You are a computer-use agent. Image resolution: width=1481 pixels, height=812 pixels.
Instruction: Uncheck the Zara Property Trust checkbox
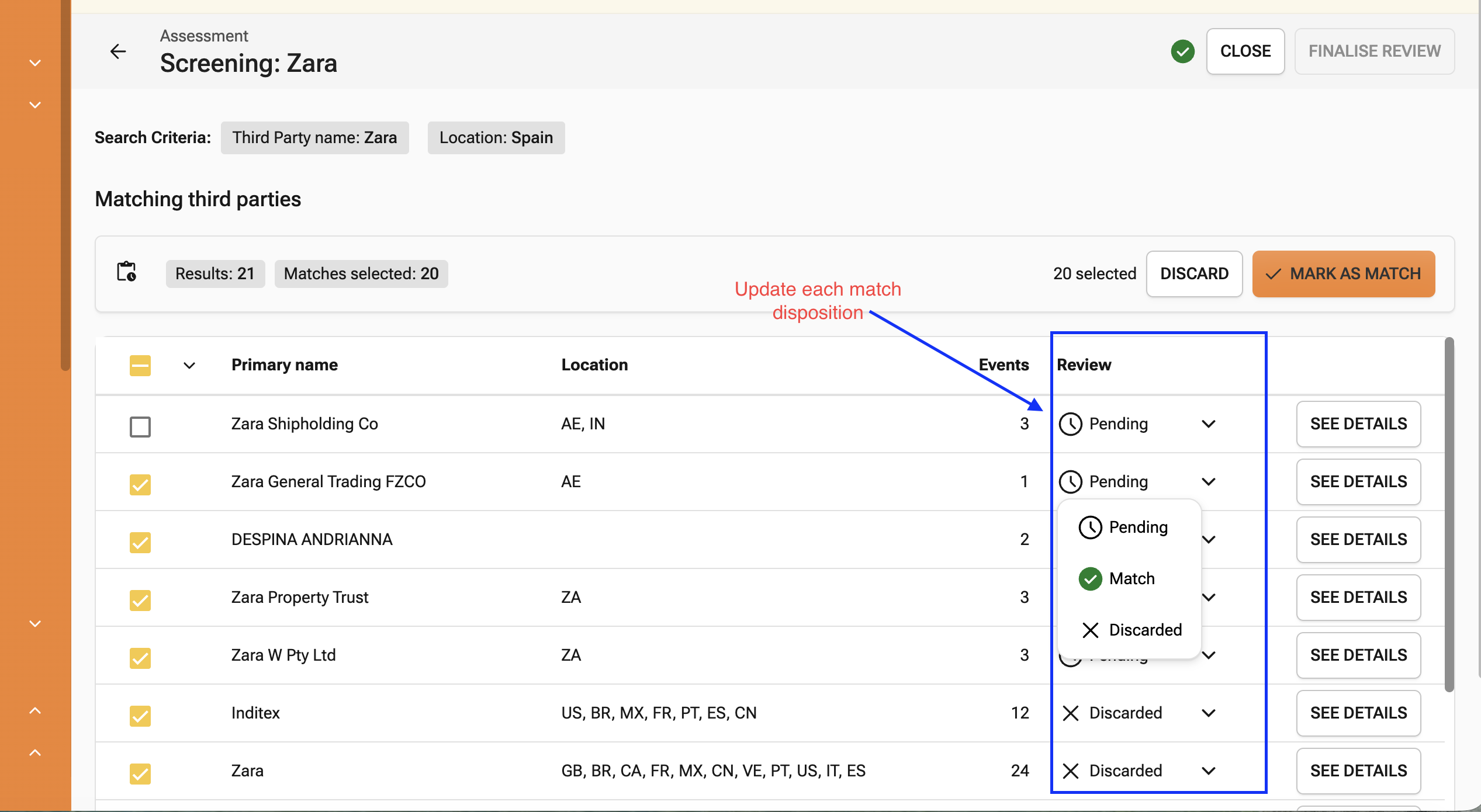point(140,600)
